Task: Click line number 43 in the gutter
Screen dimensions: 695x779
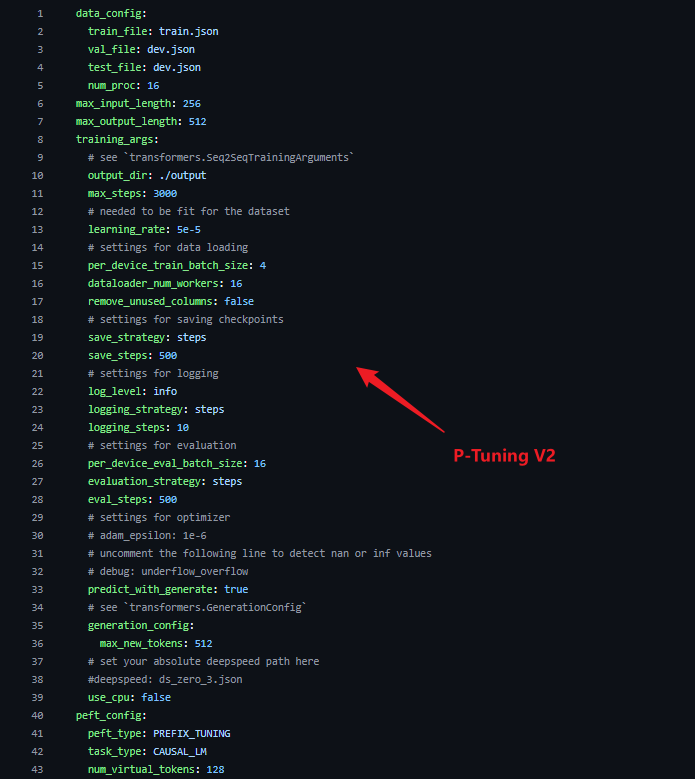Action: coord(38,769)
